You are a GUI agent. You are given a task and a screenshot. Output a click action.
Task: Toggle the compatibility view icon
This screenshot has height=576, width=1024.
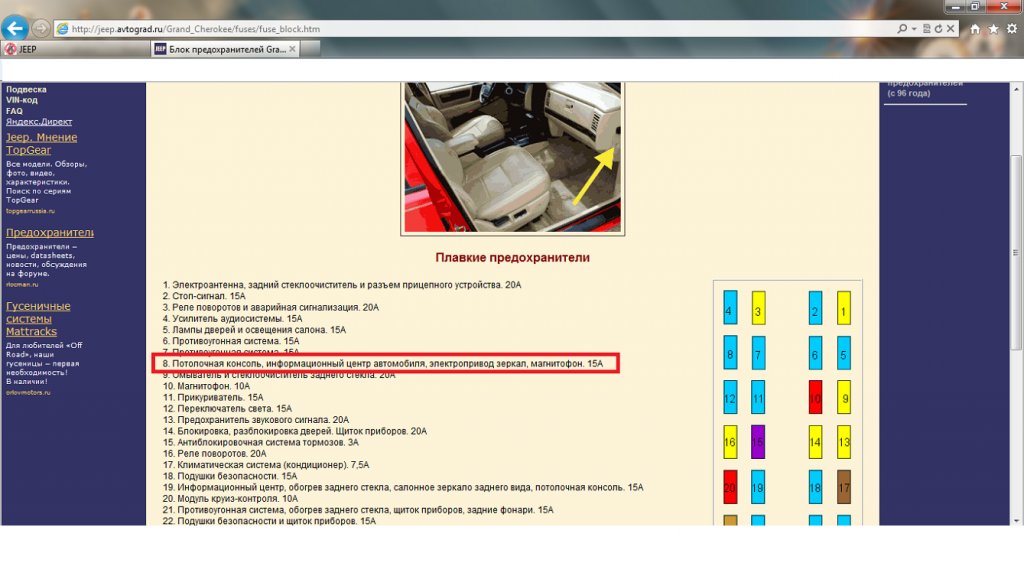click(926, 29)
